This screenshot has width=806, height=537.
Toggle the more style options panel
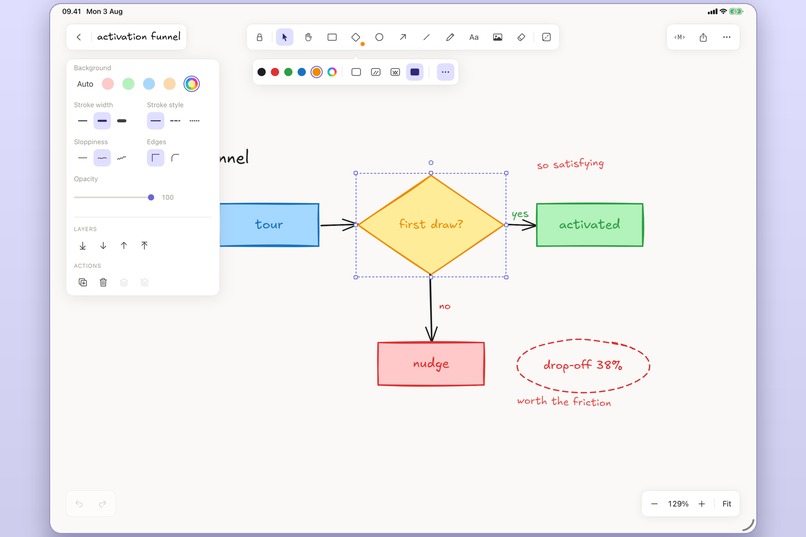(446, 72)
